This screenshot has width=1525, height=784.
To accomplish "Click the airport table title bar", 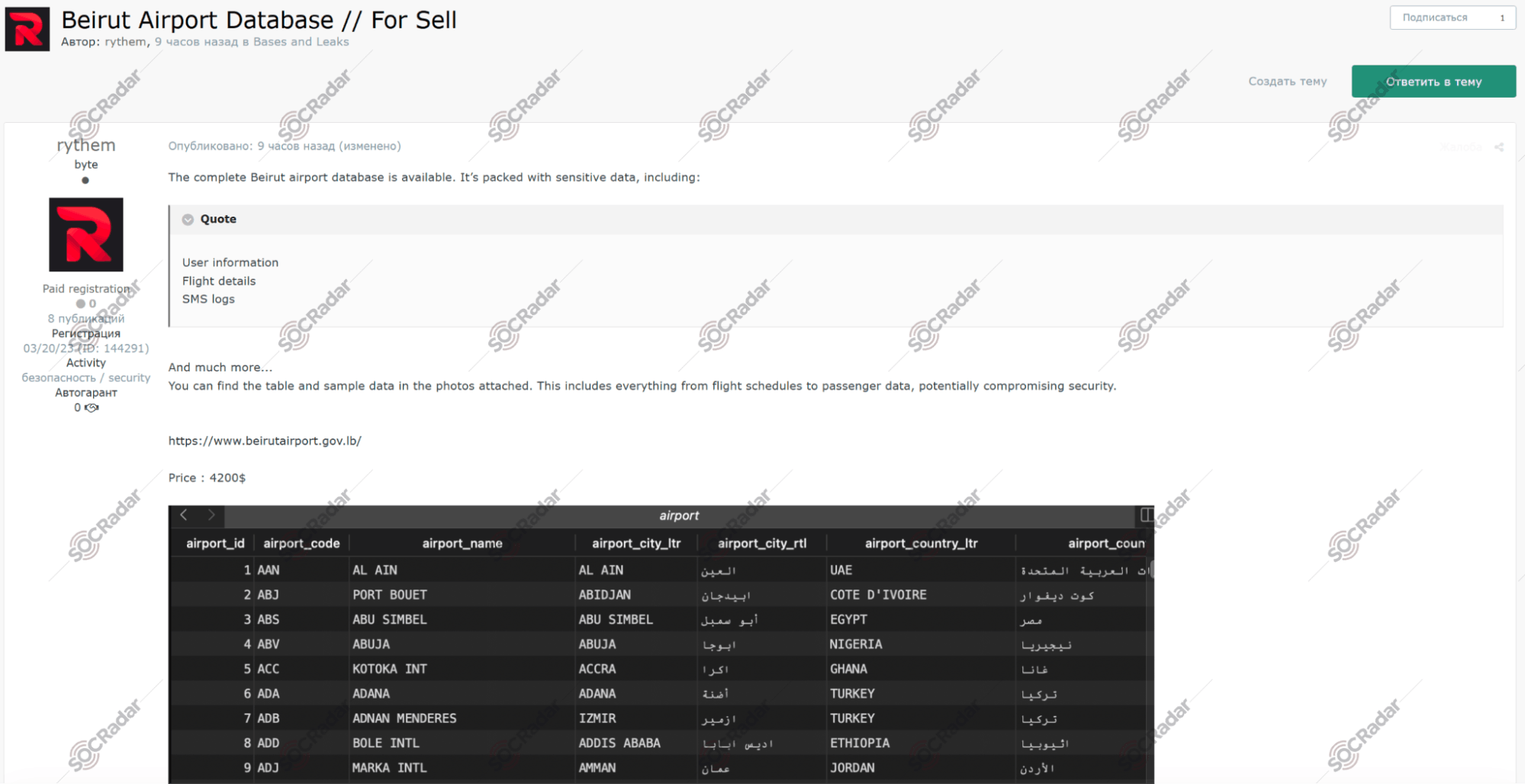I will [x=679, y=516].
